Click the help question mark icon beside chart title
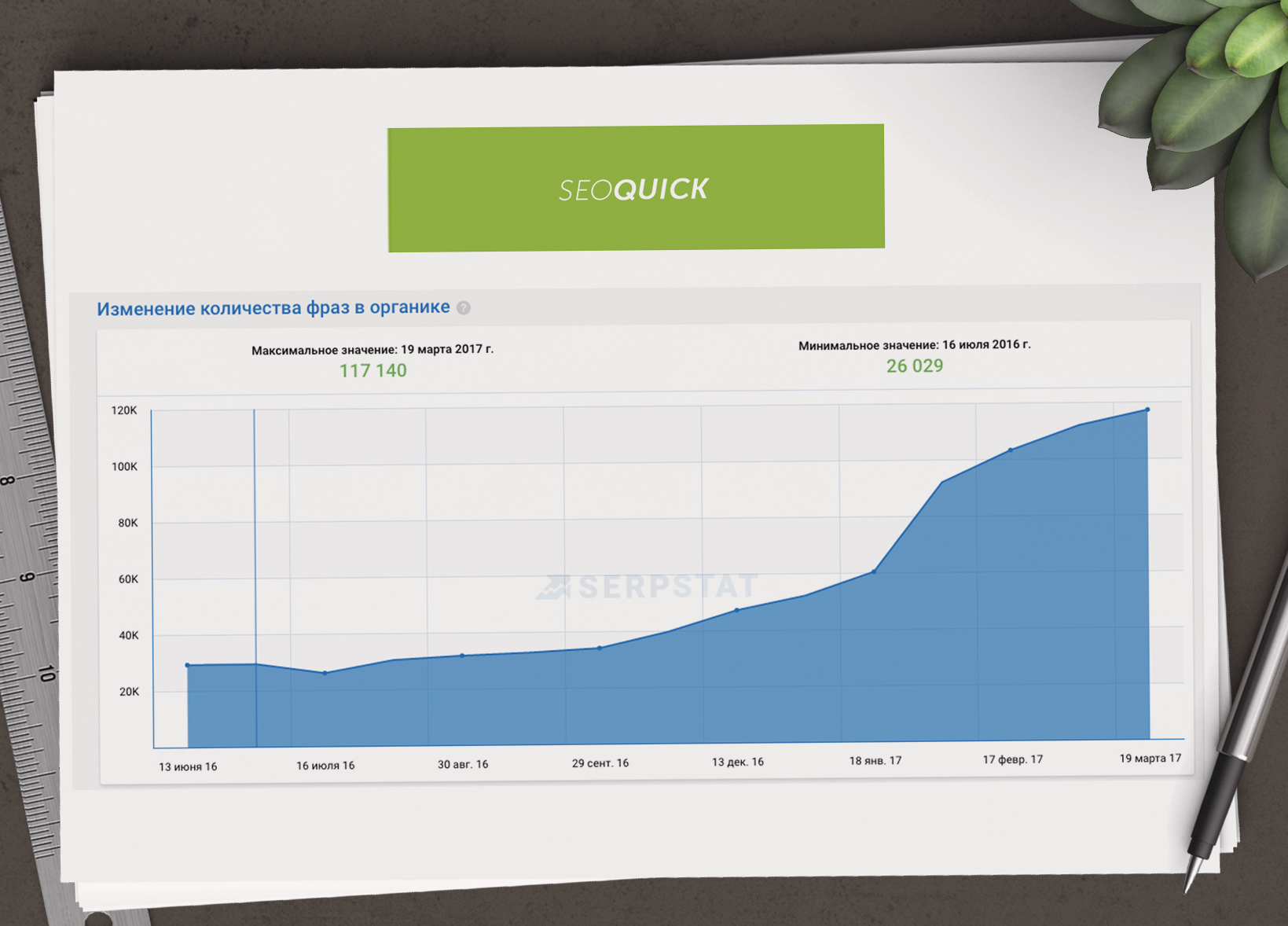 [464, 307]
